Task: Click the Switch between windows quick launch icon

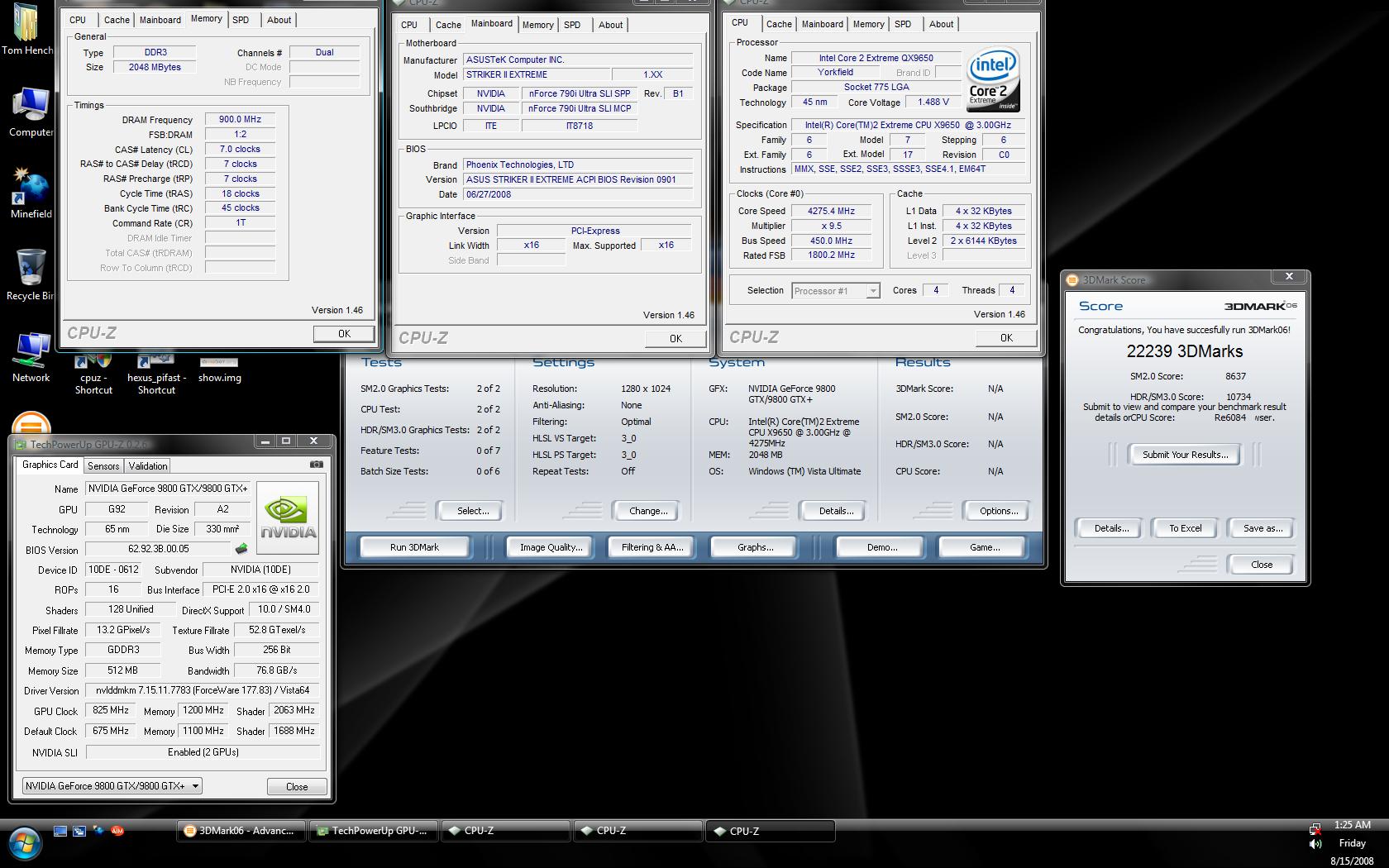Action: click(x=79, y=831)
